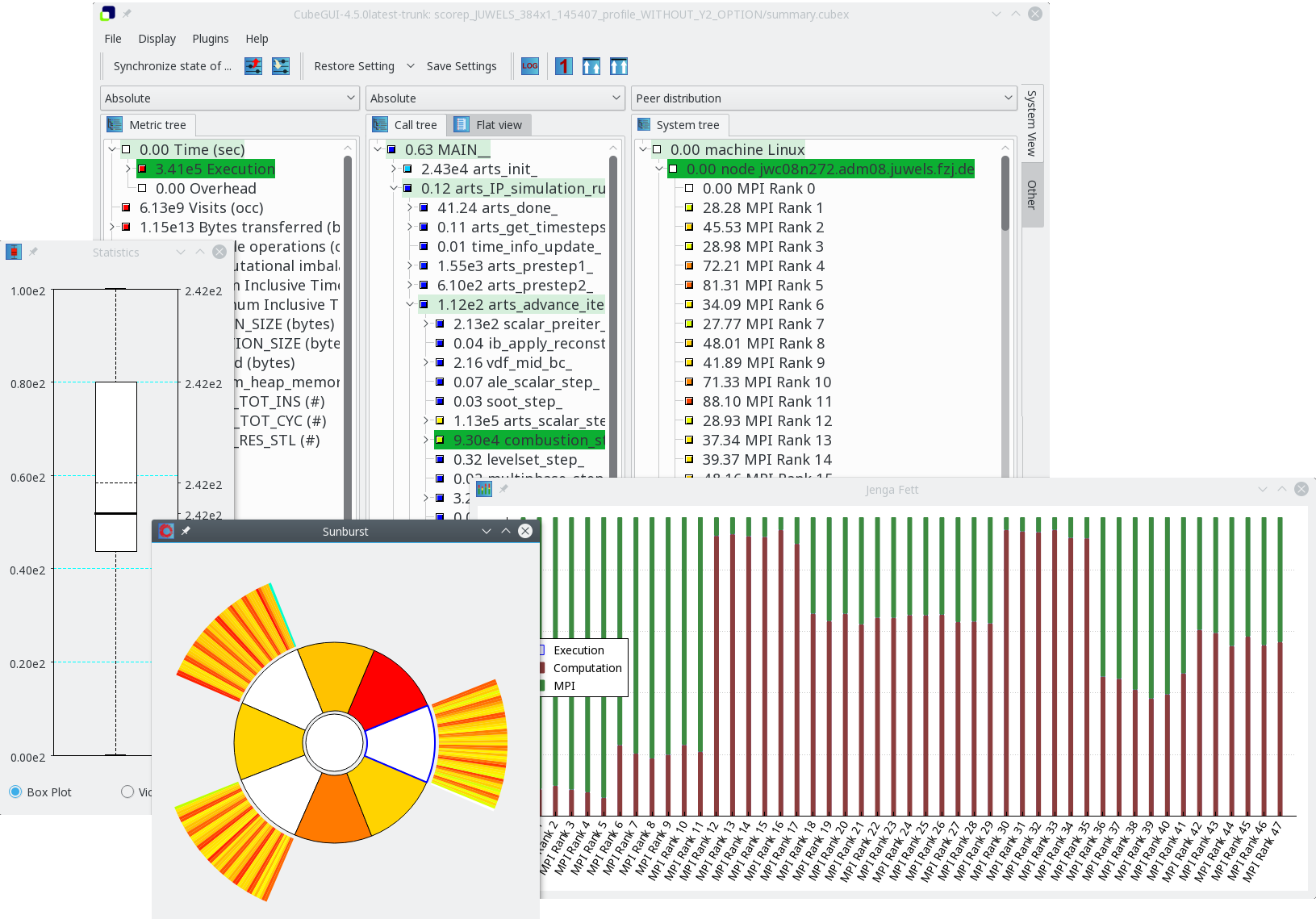Click the two-arrows icon next to the 1 icon
The width and height of the screenshot is (1316, 919).
[591, 66]
